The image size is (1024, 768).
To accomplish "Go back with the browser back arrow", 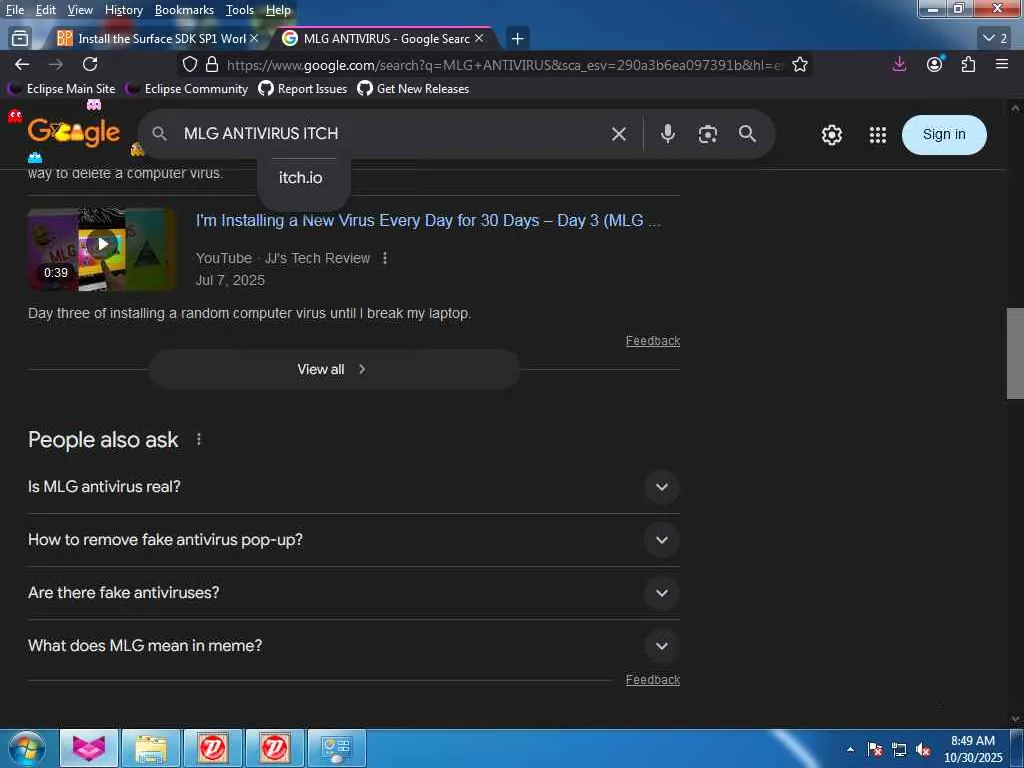I will click(x=22, y=64).
